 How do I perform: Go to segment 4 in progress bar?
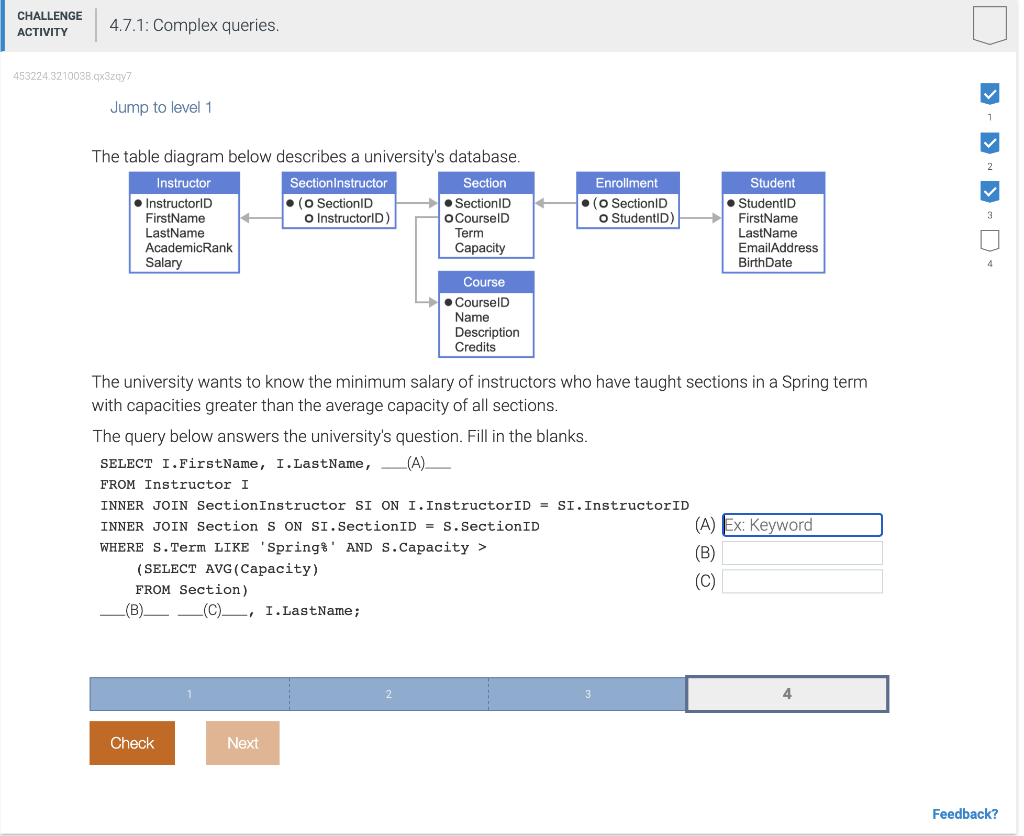coord(787,694)
